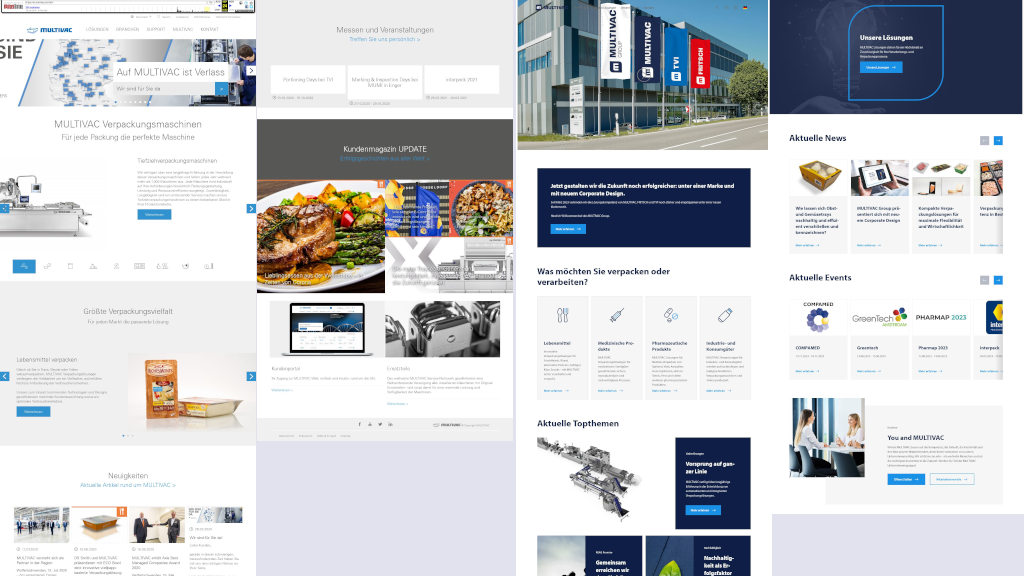Click Mehr erfahren on the Greentech event card
This screenshot has width=1024, height=576.
click(x=869, y=371)
